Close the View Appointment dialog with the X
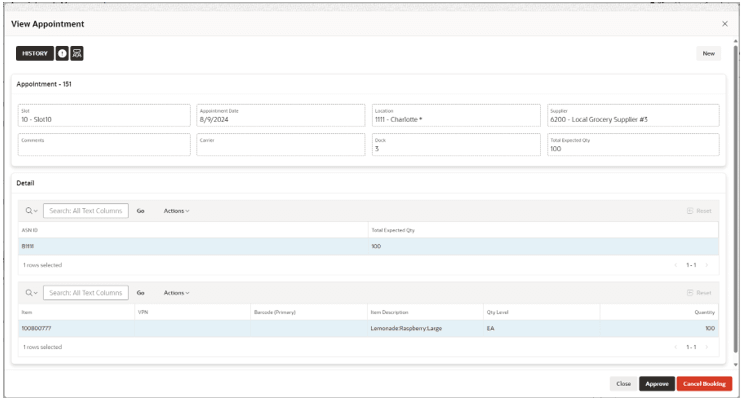The width and height of the screenshot is (744, 402). click(725, 24)
